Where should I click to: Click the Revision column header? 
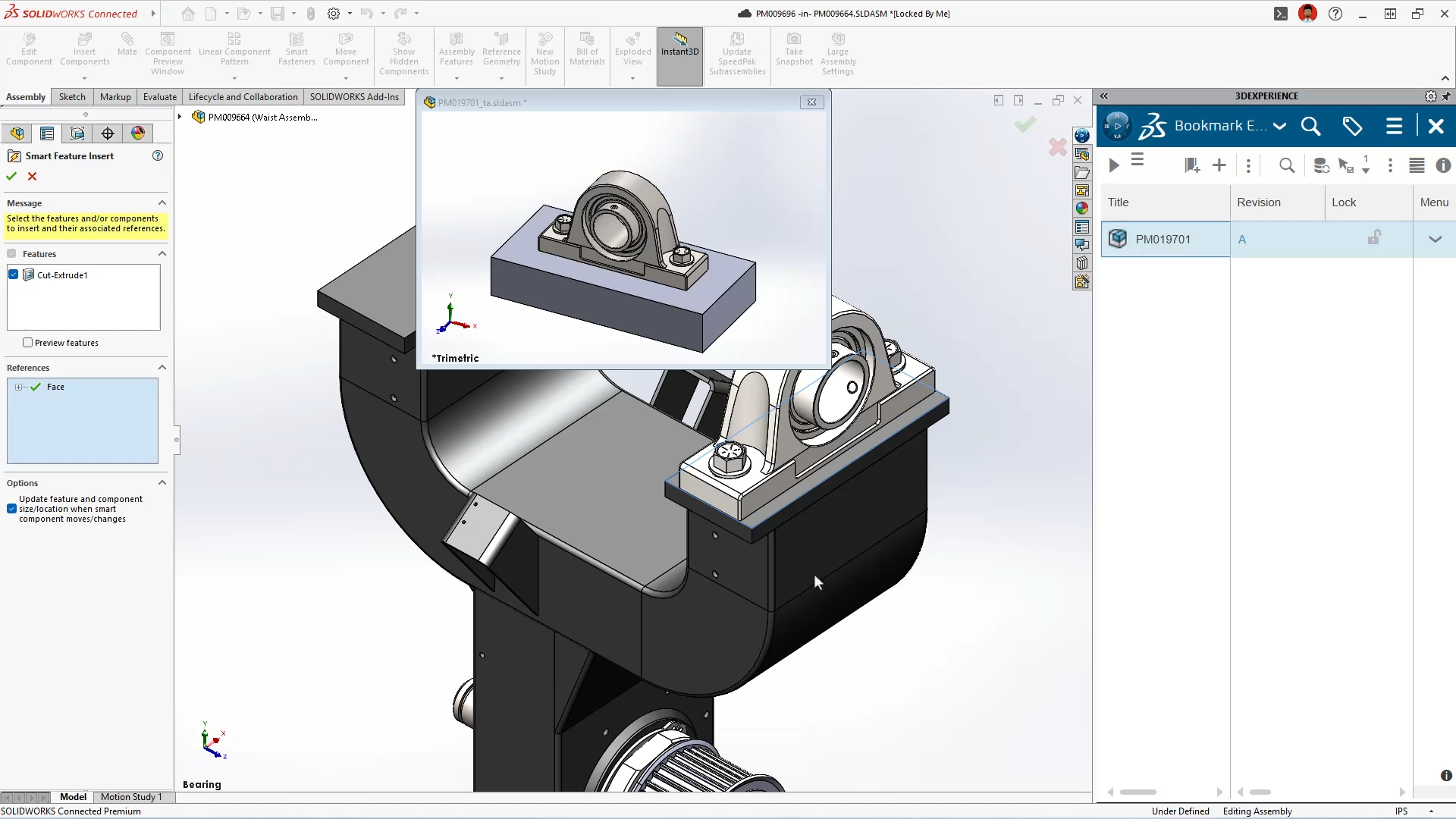click(1259, 202)
